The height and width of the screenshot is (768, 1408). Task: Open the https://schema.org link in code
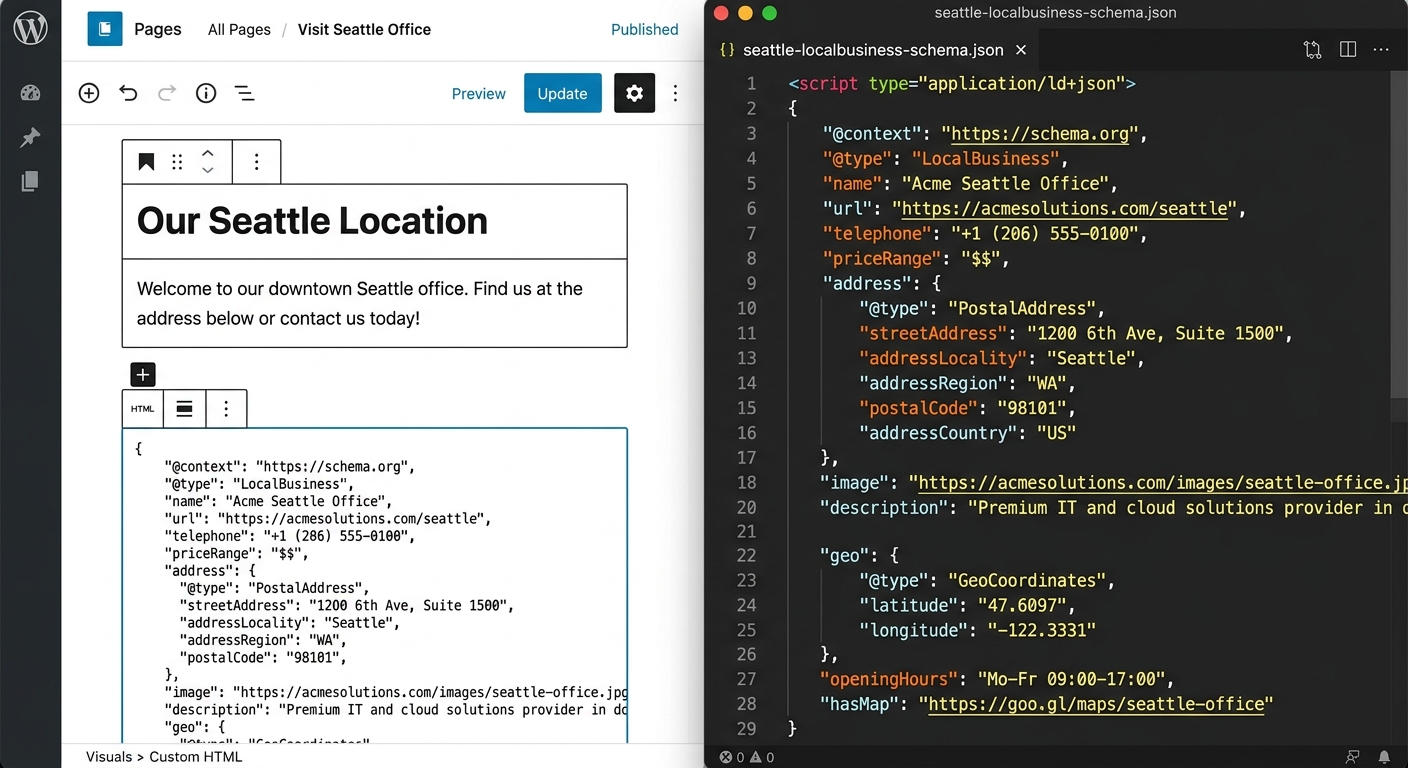coord(1040,134)
